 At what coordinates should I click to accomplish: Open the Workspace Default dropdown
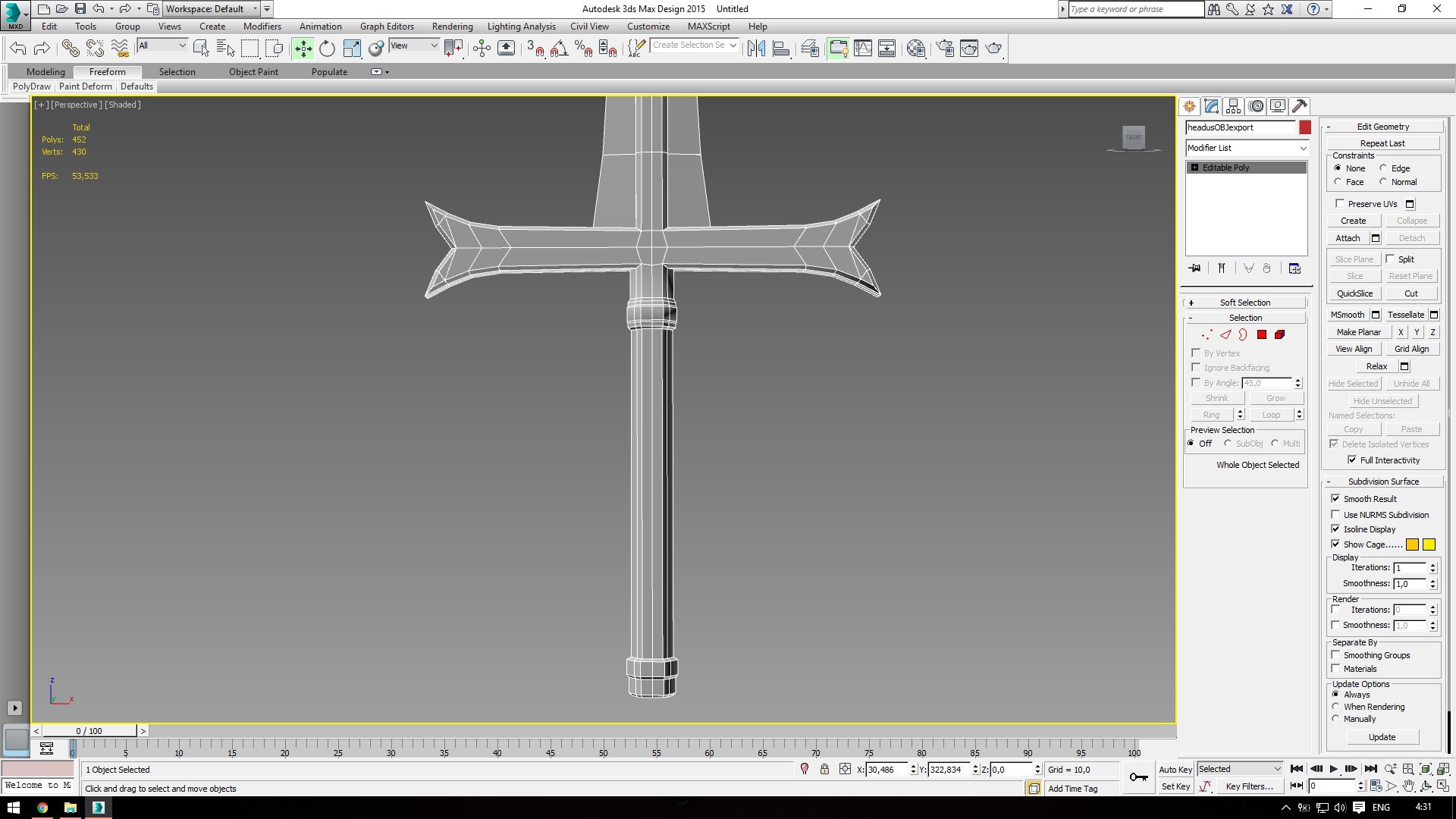coord(212,9)
